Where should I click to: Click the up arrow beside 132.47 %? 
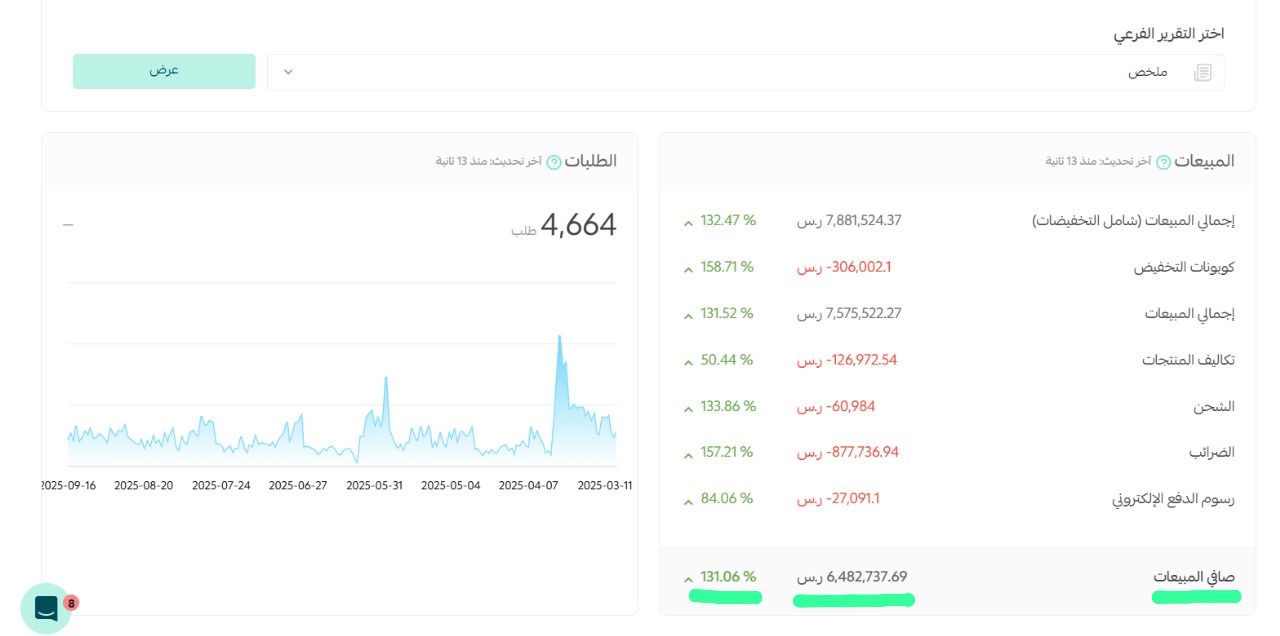[x=688, y=222]
